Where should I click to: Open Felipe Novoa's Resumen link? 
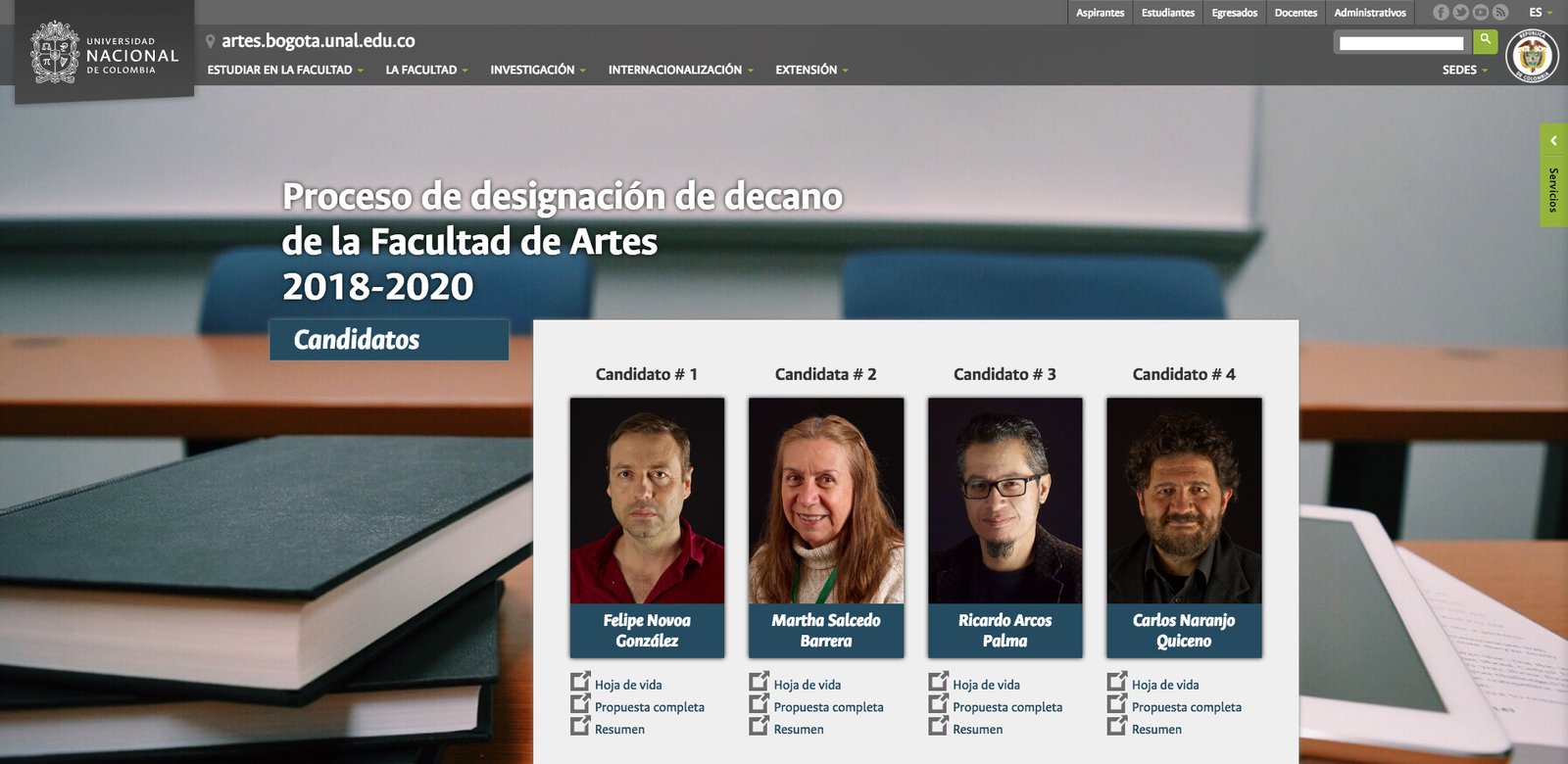tap(620, 730)
